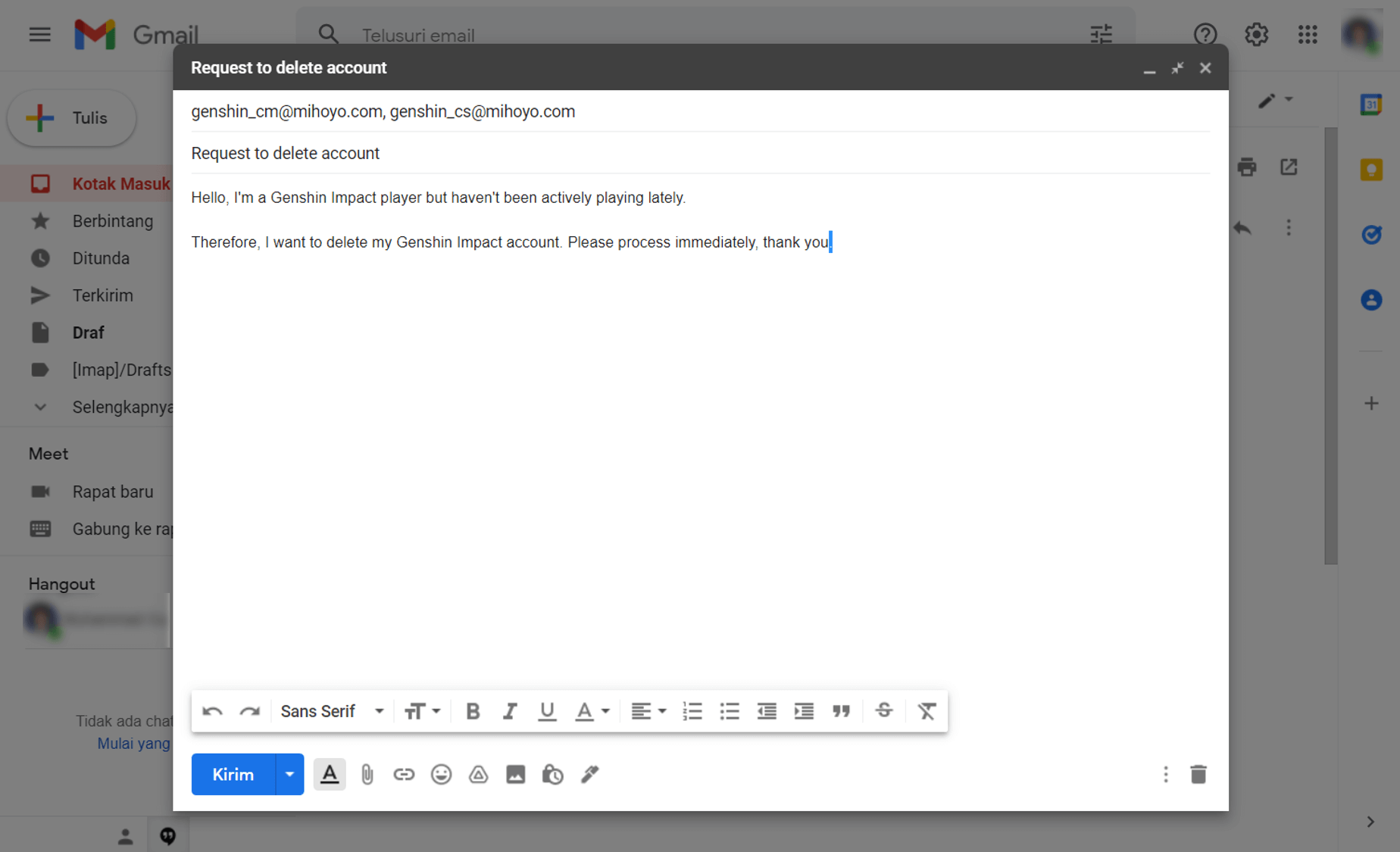Open Google Calendar side panel

click(x=1371, y=105)
